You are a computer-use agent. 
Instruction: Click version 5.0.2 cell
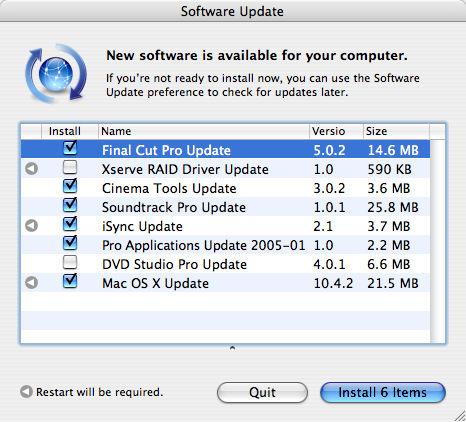329,150
